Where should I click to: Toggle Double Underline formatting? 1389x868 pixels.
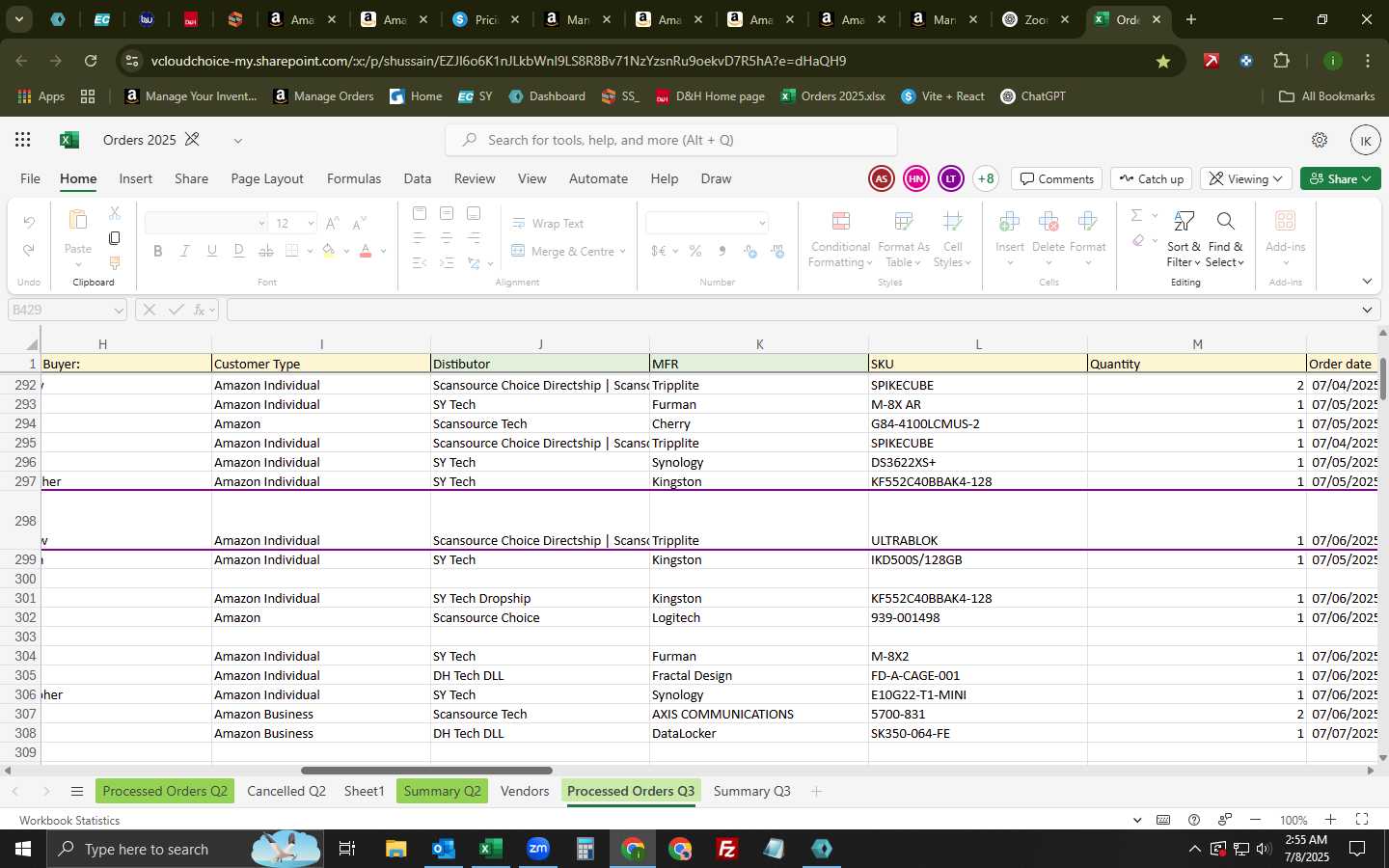[239, 252]
